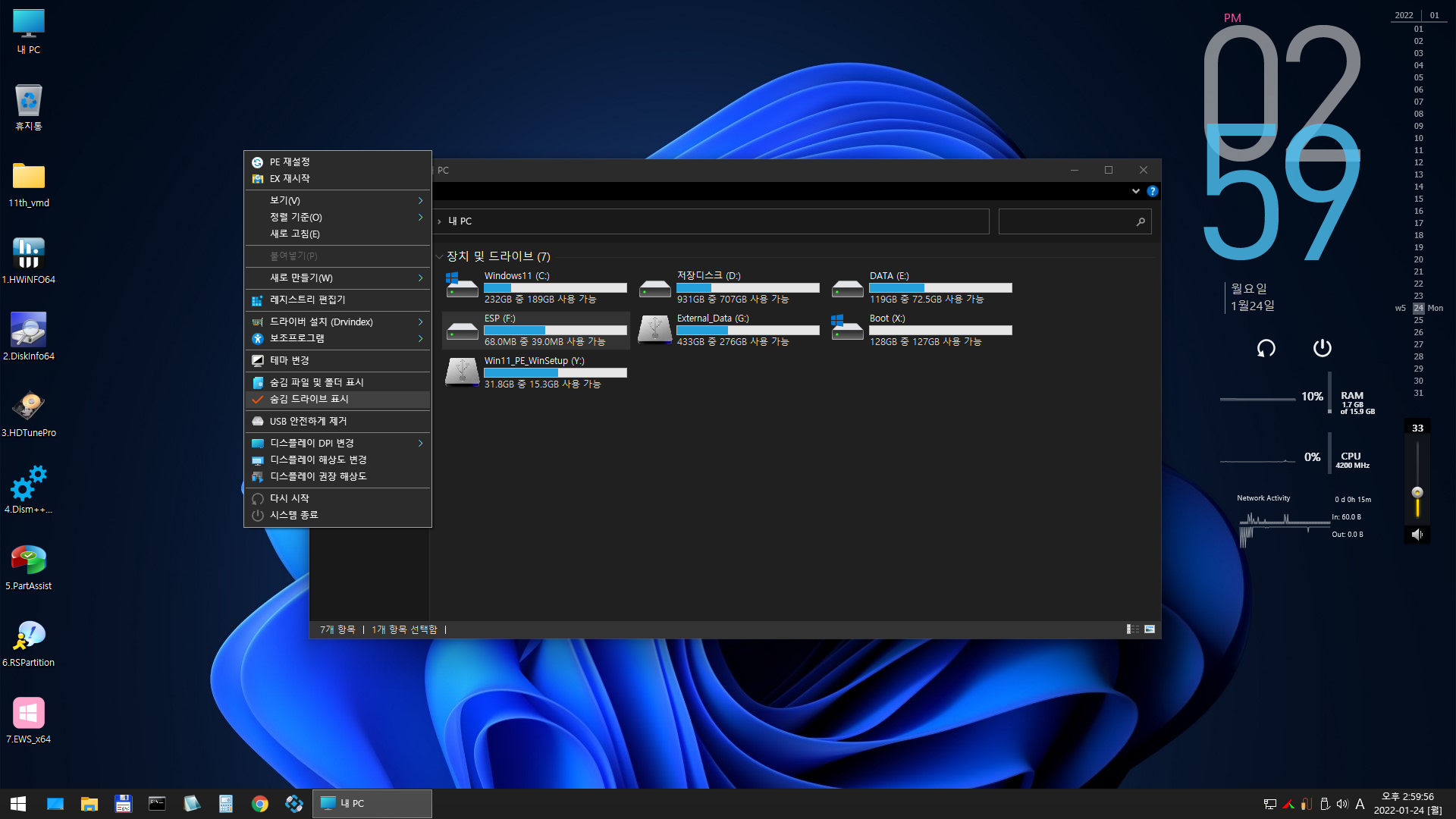The image size is (1456, 819).
Task: Switch to details view in status bar
Action: pyautogui.click(x=1133, y=629)
